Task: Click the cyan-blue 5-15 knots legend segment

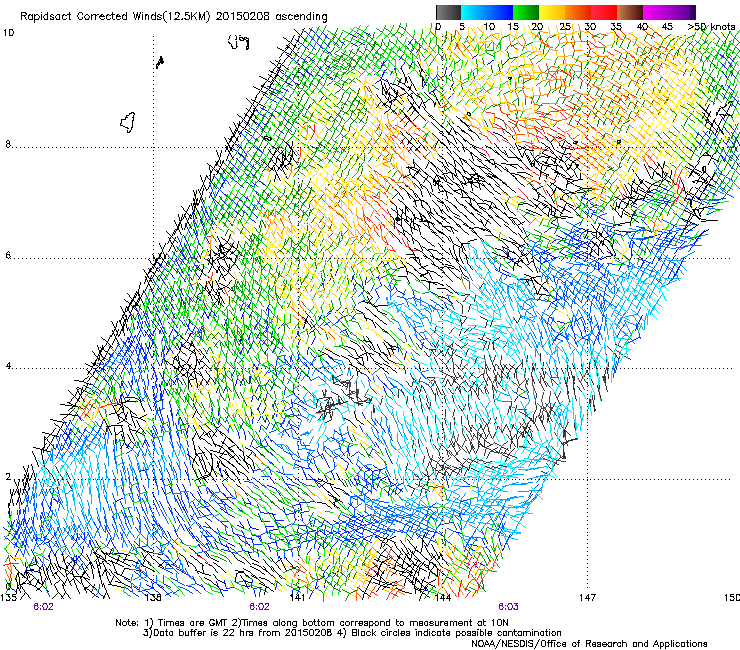Action: [x=487, y=12]
